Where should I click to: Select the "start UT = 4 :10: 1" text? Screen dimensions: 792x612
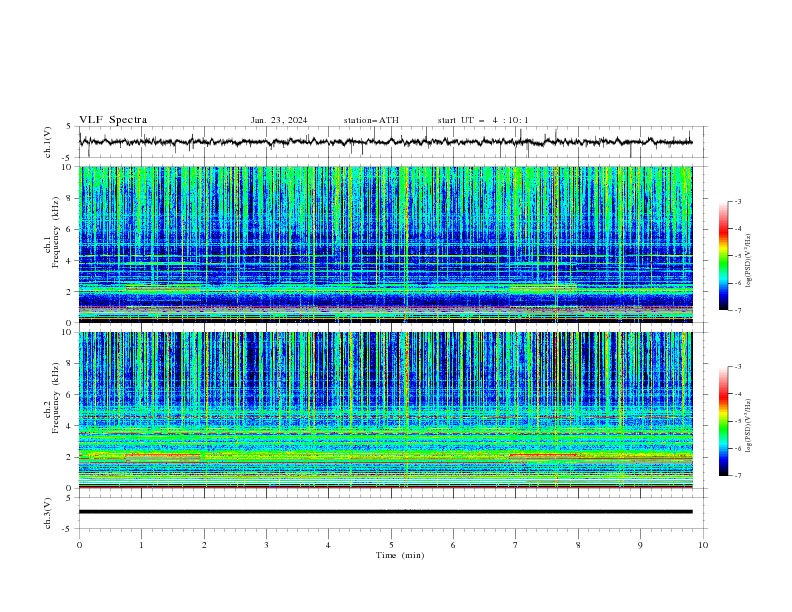point(483,120)
